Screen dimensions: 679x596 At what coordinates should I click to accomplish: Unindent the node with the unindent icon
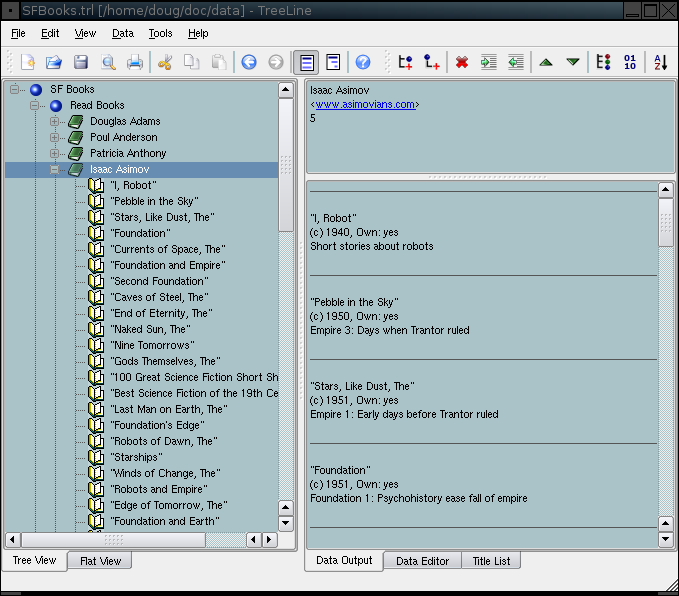pos(516,62)
